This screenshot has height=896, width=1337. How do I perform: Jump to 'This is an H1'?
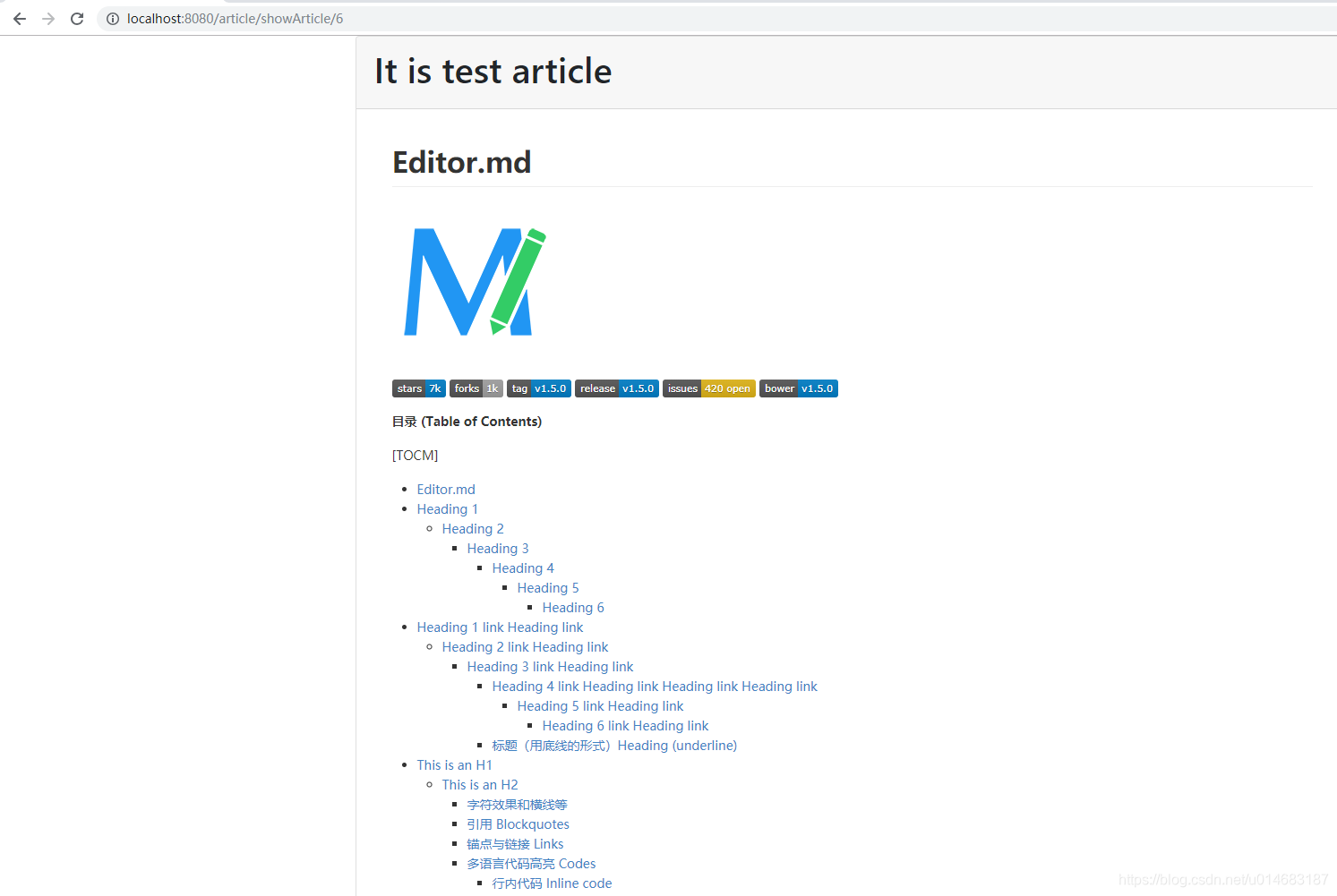click(x=454, y=765)
